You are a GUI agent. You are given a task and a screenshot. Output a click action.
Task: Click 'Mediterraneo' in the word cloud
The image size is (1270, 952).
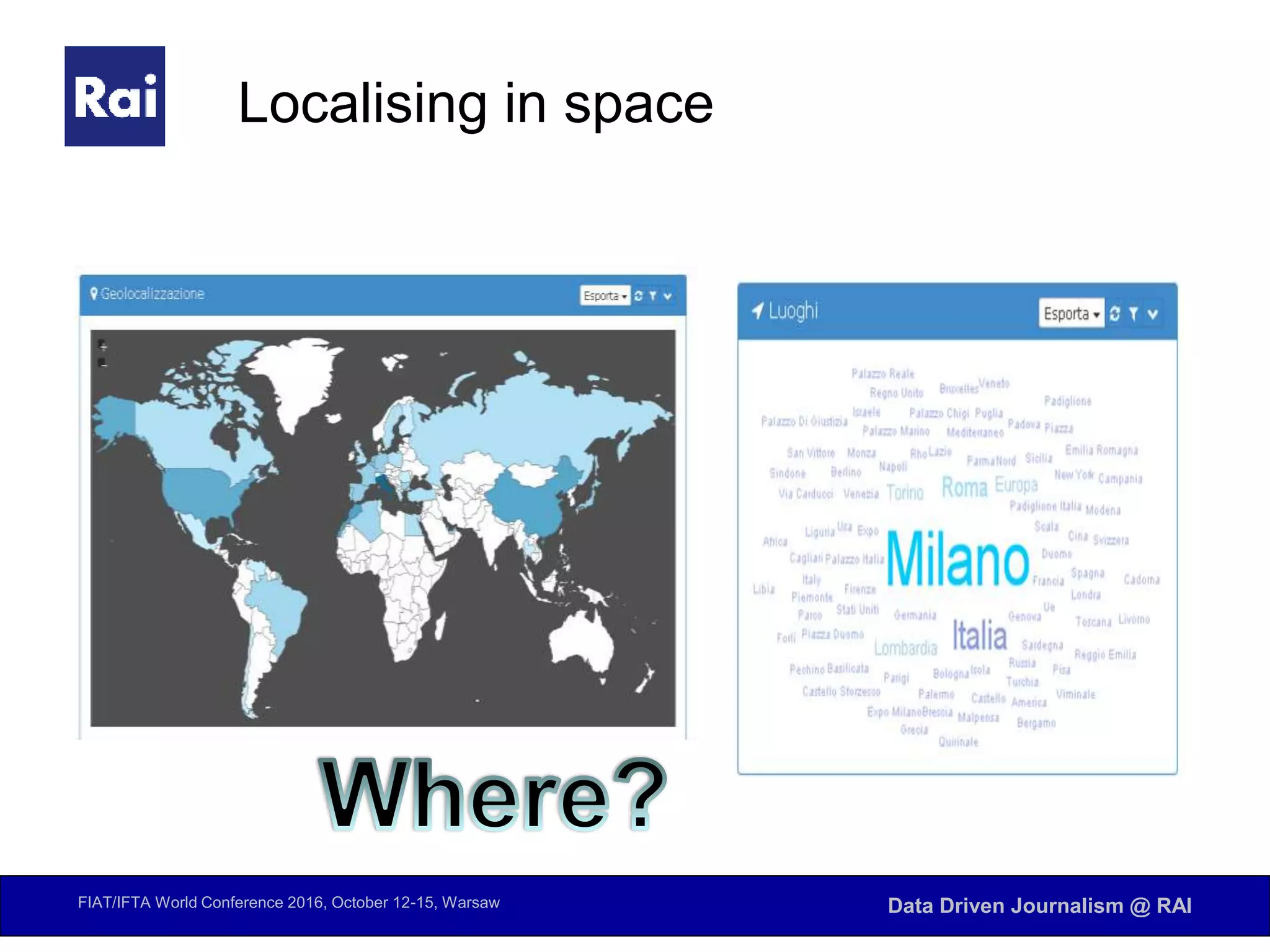[975, 432]
